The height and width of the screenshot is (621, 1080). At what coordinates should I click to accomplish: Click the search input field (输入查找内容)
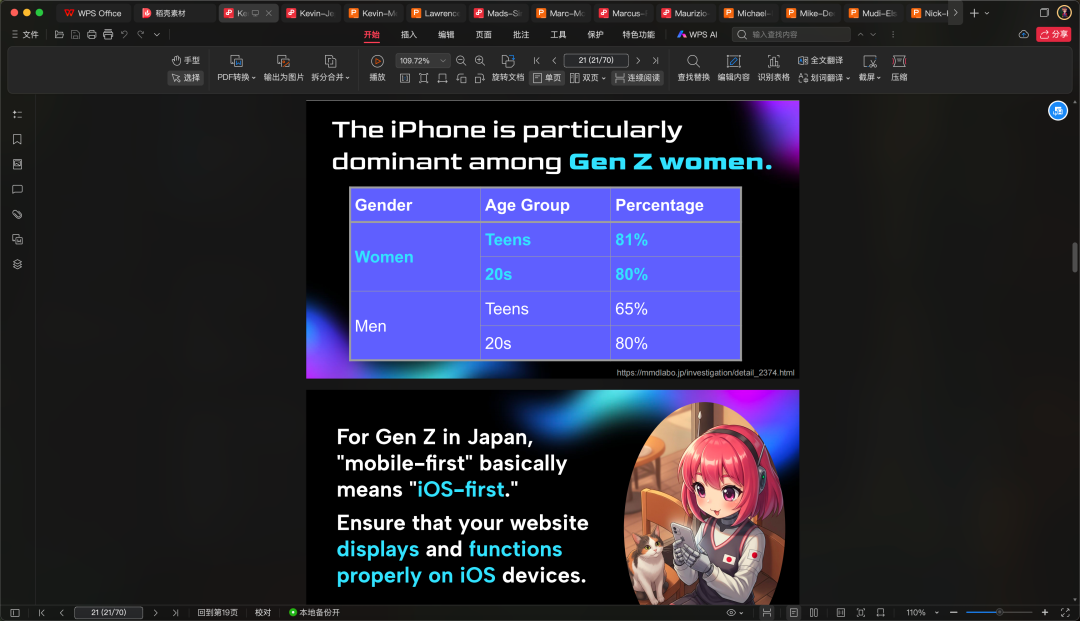coord(792,34)
